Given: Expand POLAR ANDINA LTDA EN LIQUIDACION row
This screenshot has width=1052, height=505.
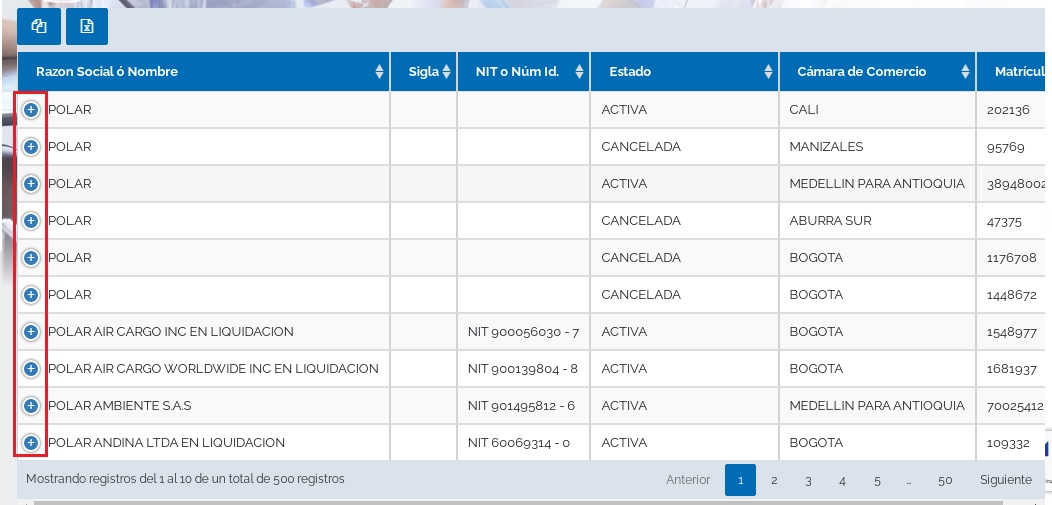Looking at the screenshot, I should coord(30,443).
